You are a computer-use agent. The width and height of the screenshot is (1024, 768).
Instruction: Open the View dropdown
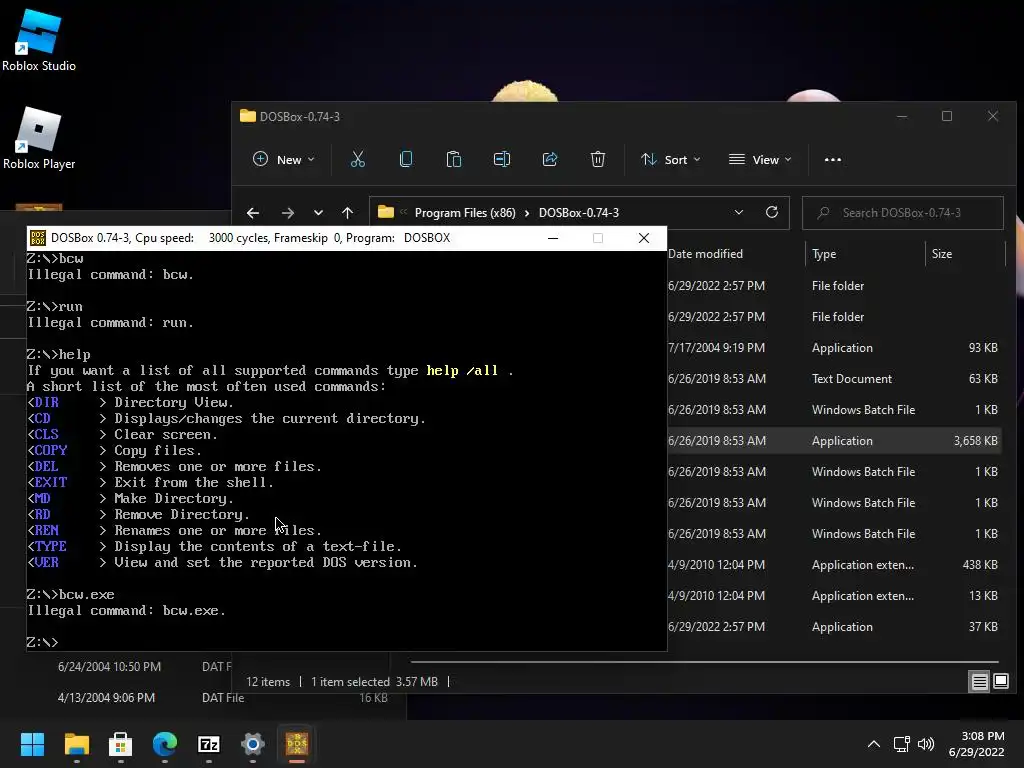(760, 159)
